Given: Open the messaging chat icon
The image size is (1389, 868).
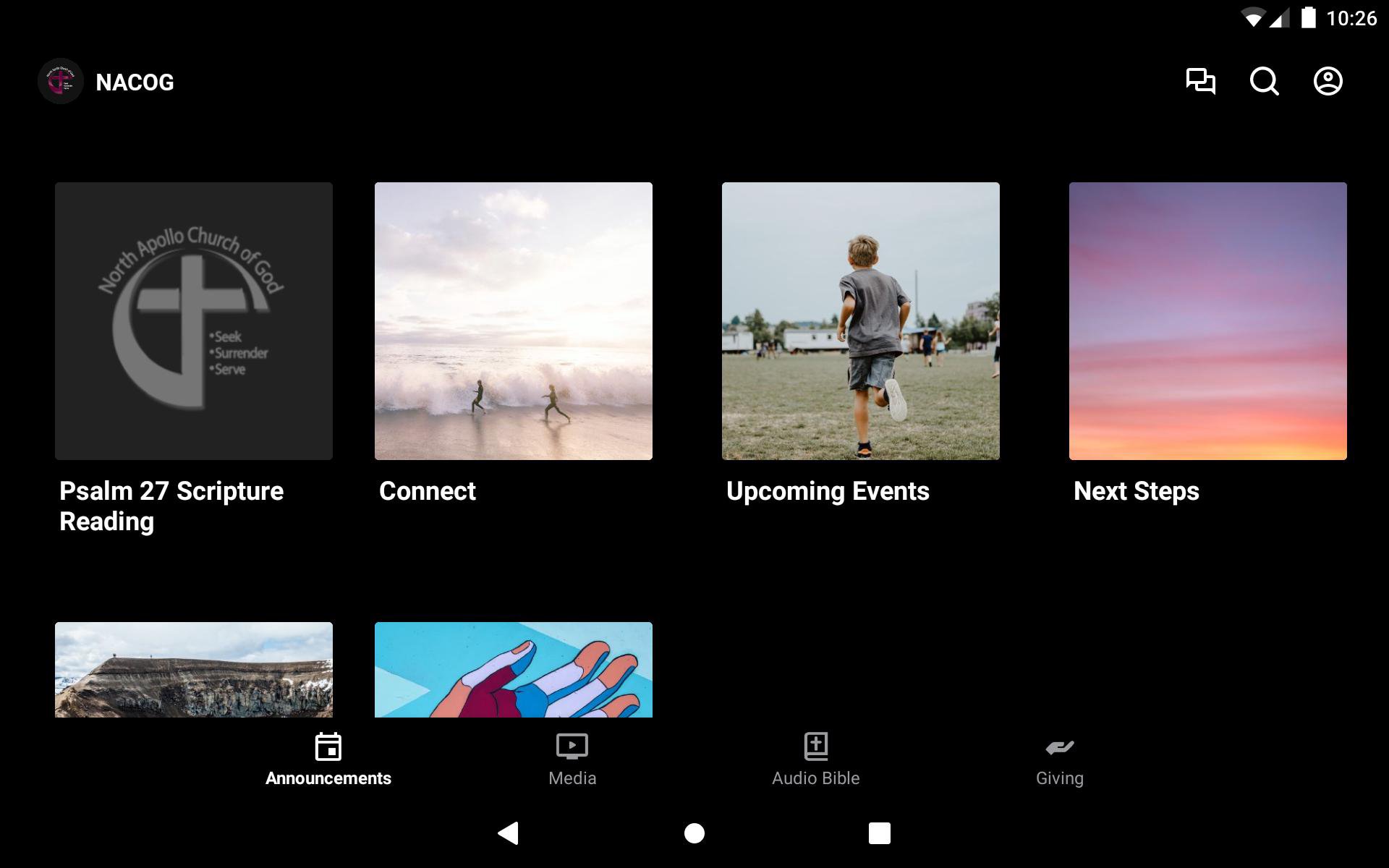Looking at the screenshot, I should (1200, 81).
